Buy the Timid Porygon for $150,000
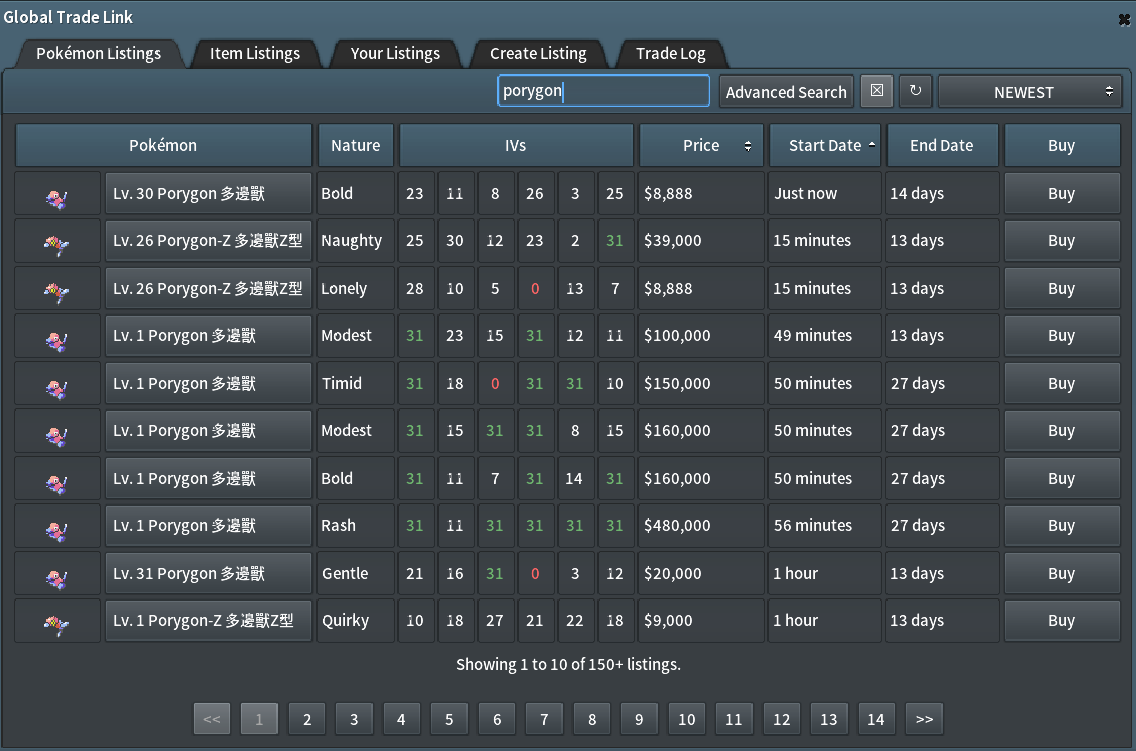This screenshot has height=751, width=1136. (1061, 383)
